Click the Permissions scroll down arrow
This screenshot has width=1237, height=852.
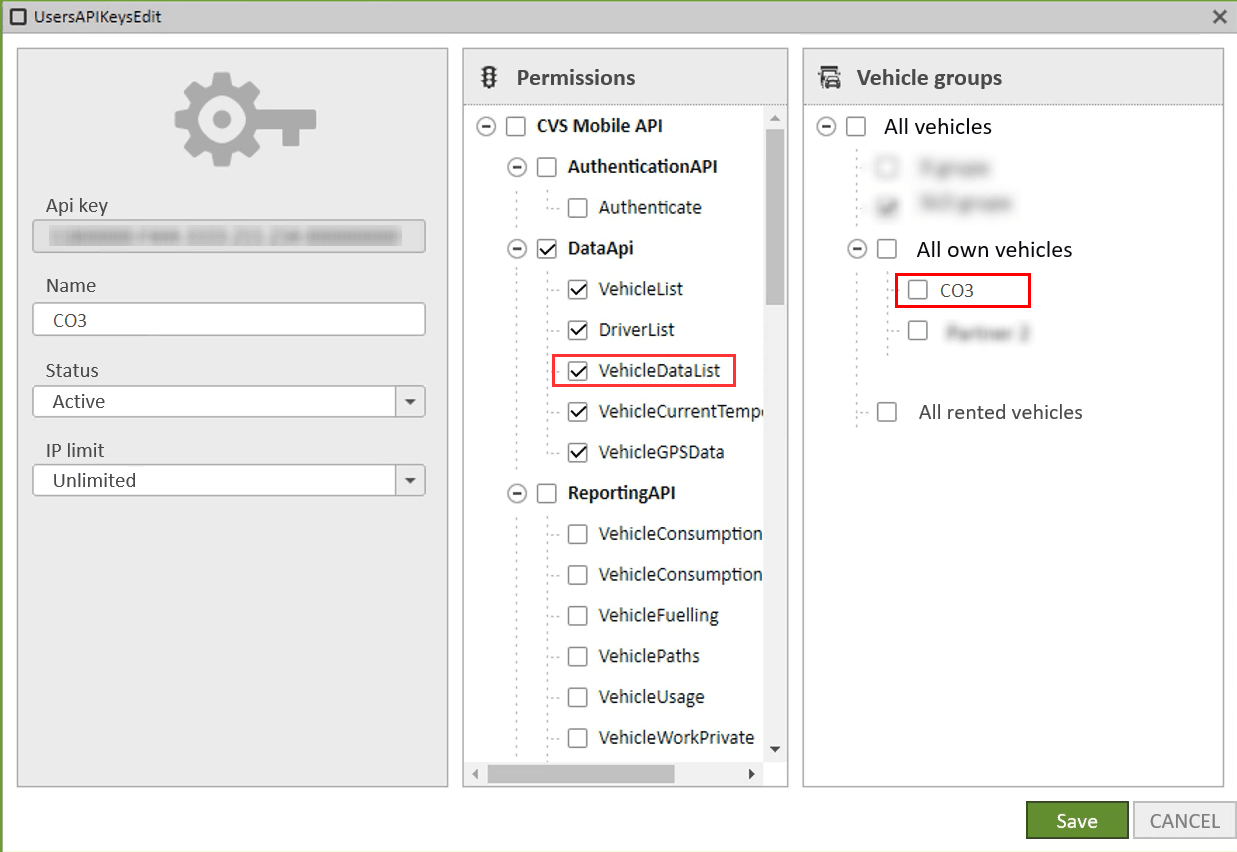775,748
